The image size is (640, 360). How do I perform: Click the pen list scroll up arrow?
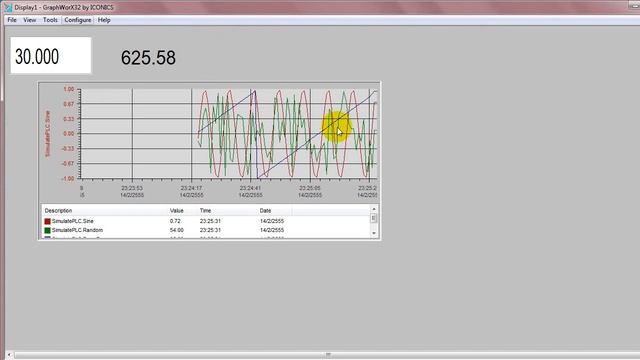tap(374, 209)
